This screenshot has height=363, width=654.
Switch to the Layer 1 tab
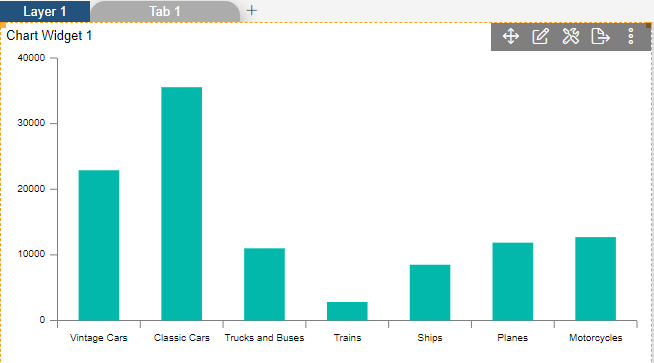coord(45,11)
